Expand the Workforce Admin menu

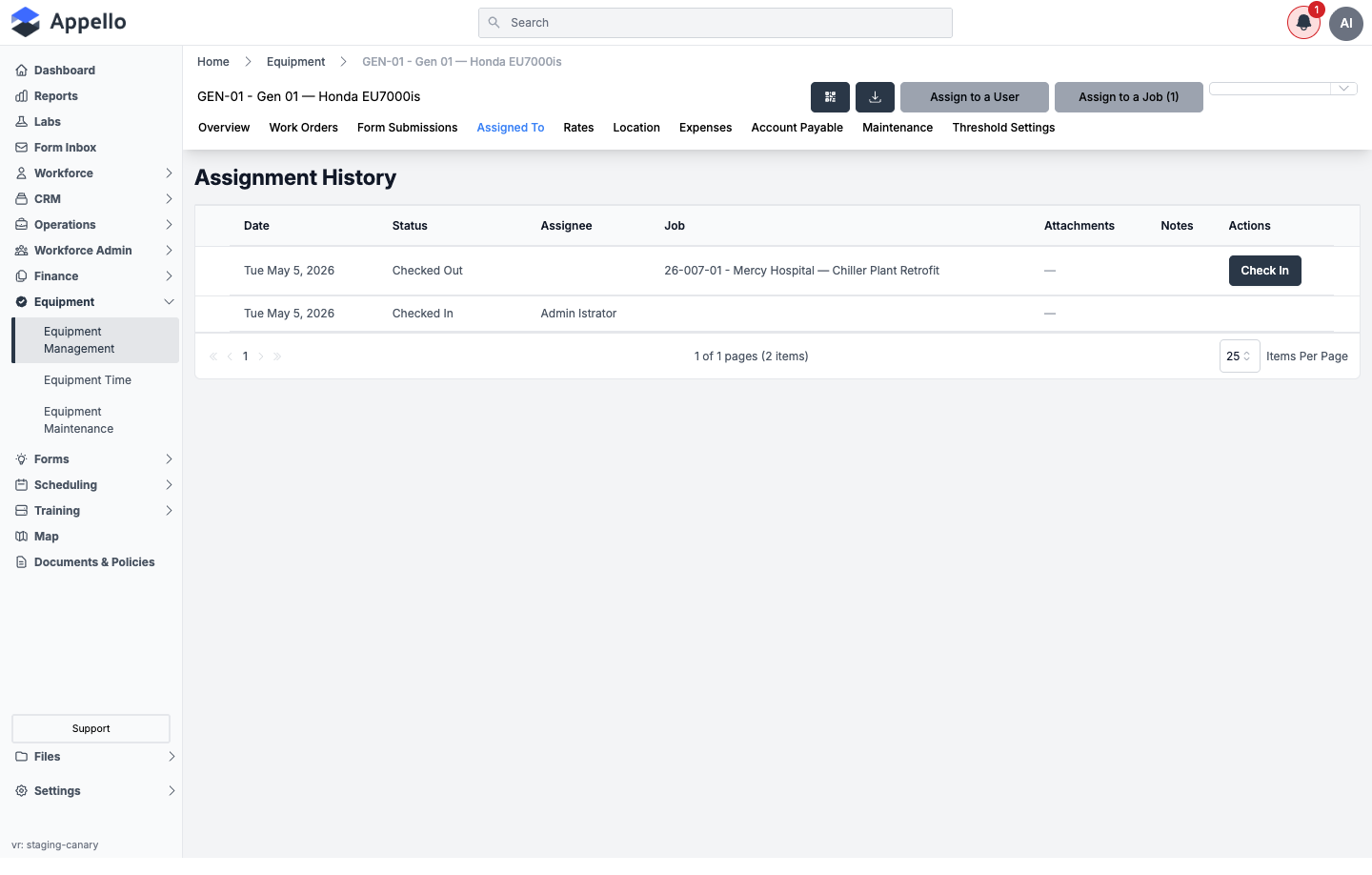(x=95, y=251)
